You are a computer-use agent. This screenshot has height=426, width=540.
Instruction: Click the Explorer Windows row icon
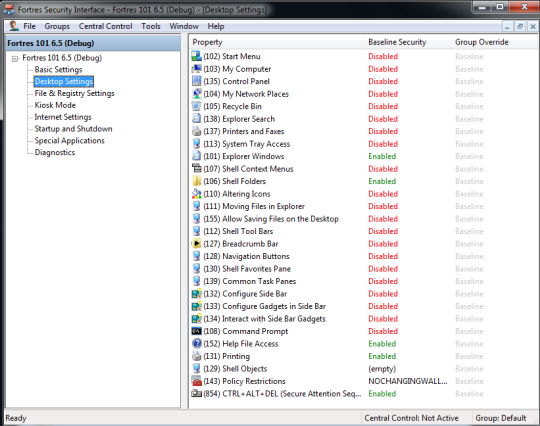196,156
